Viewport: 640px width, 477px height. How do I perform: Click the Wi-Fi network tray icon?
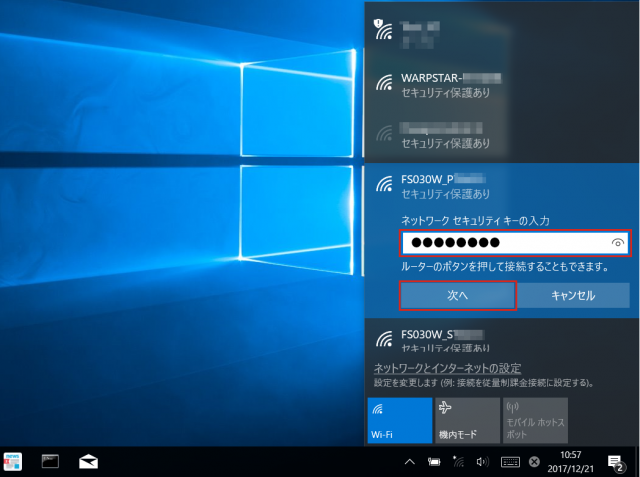(x=458, y=461)
